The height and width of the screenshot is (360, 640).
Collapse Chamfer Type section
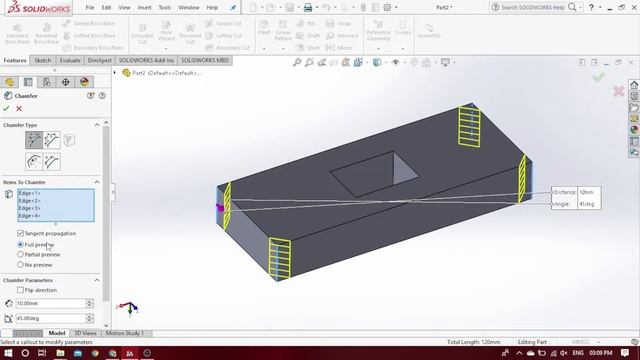pos(97,125)
